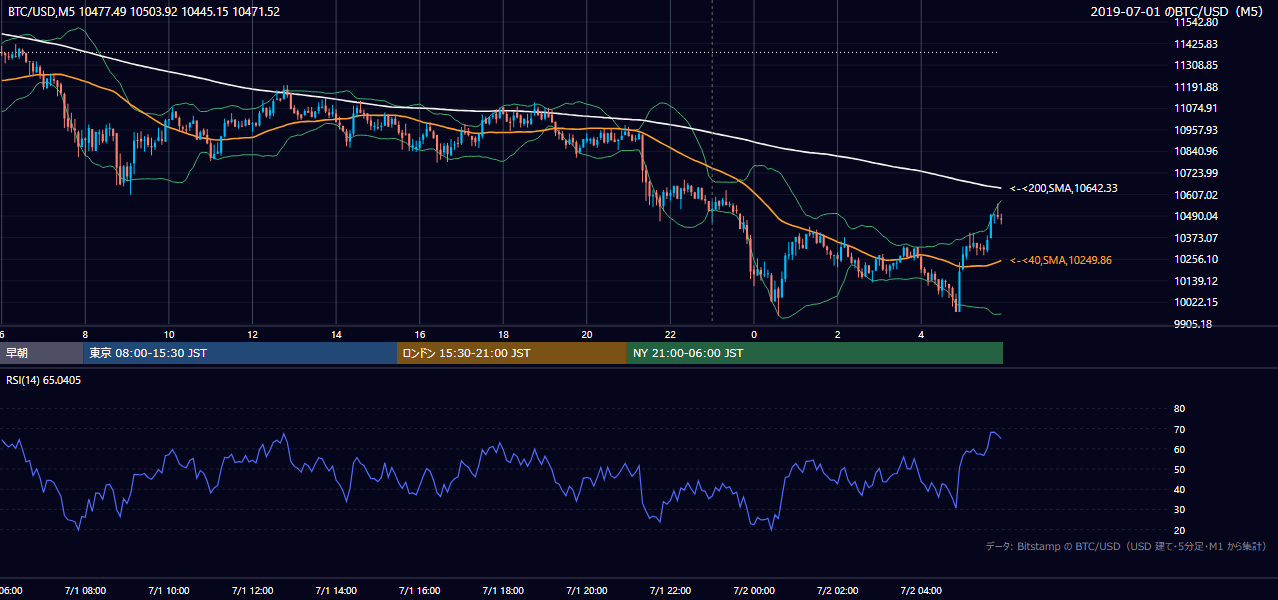
Task: Click the 10256.10 price axis value
Action: (1196, 259)
